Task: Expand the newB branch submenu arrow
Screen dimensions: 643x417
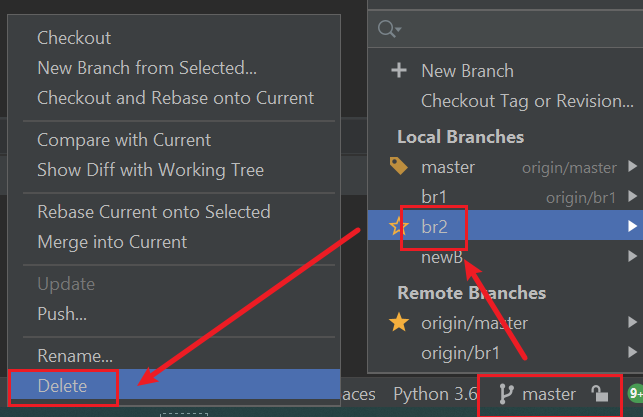Action: 632,256
